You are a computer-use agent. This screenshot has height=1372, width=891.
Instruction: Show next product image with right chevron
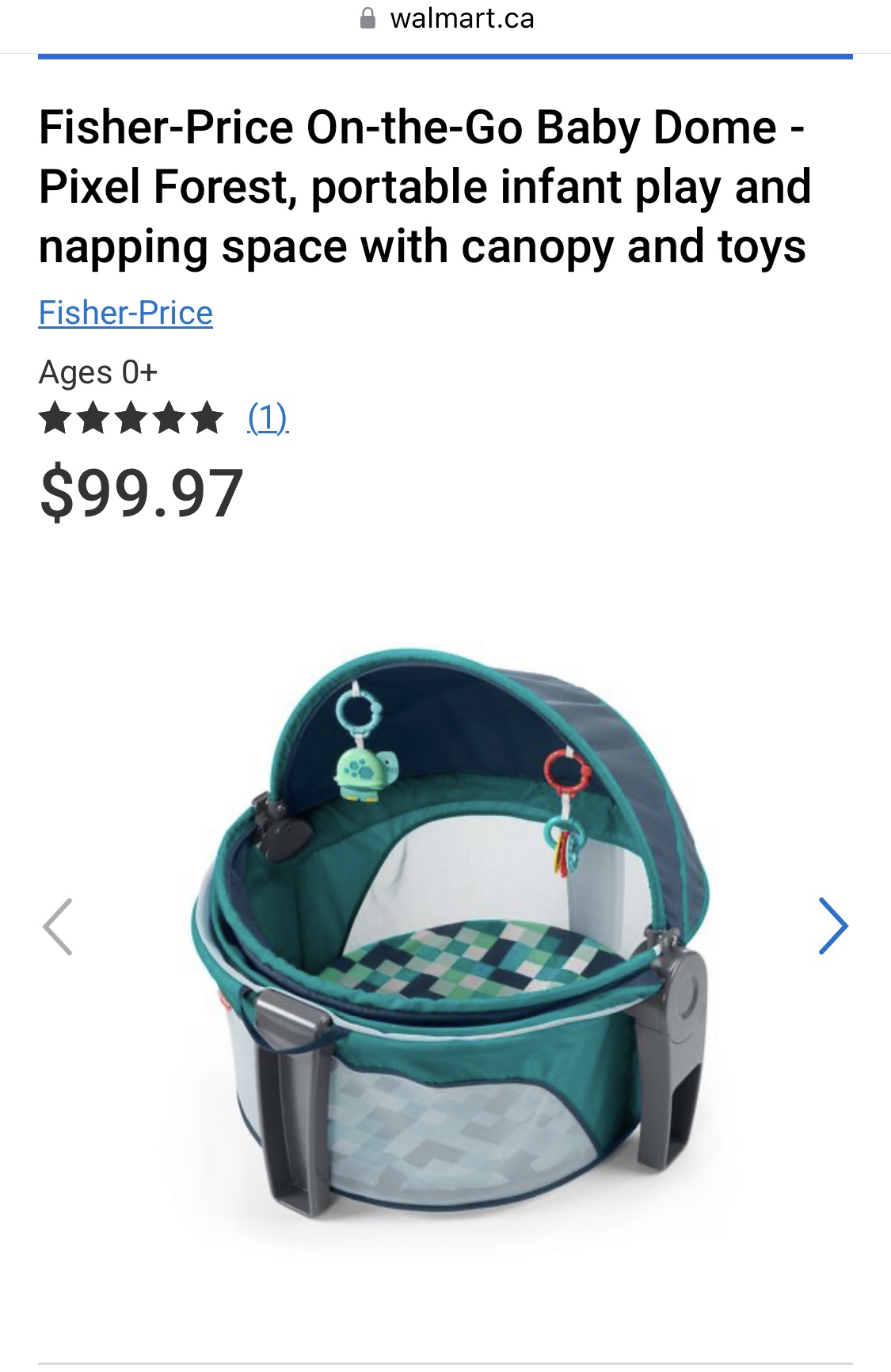833,926
